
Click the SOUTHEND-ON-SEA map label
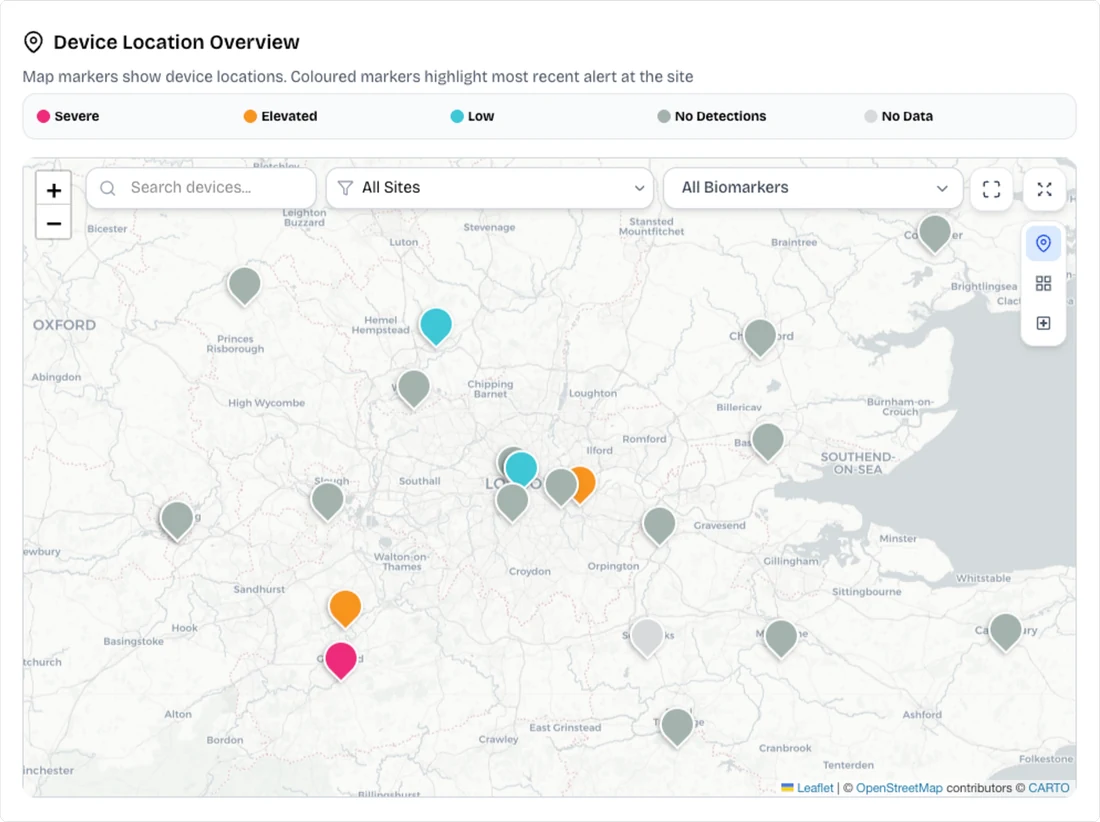857,463
